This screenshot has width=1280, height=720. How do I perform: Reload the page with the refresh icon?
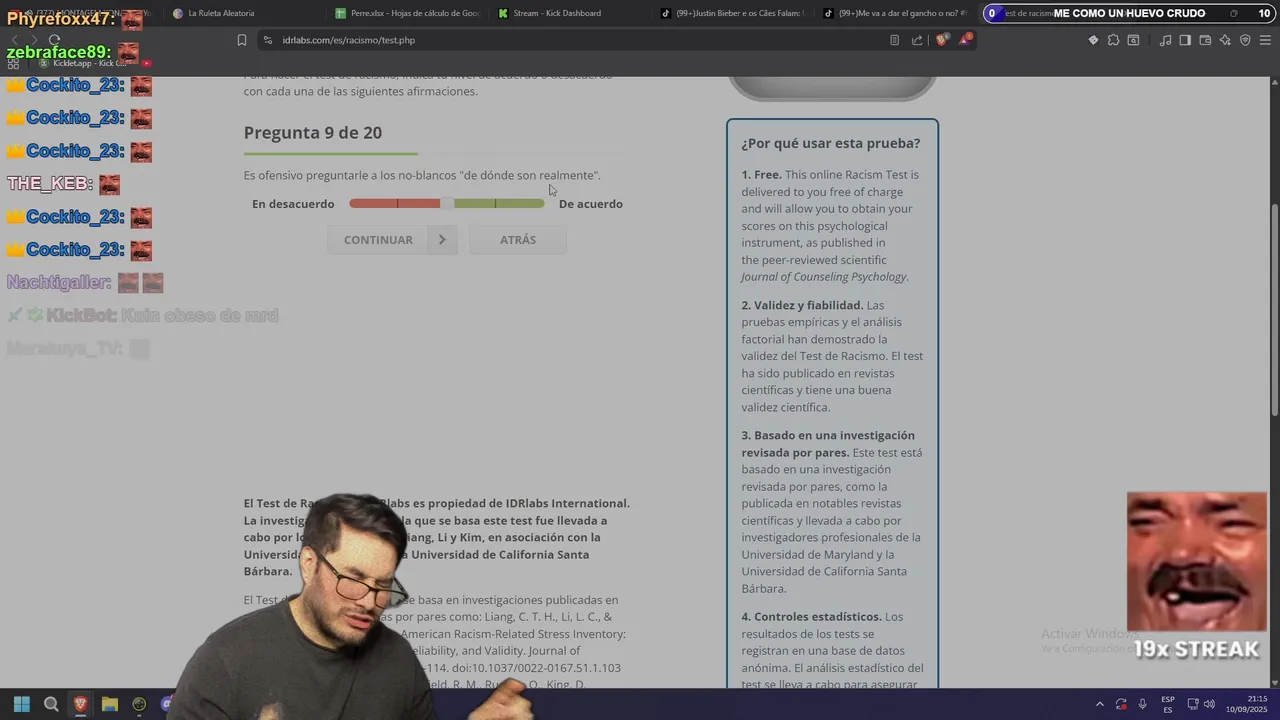[54, 40]
